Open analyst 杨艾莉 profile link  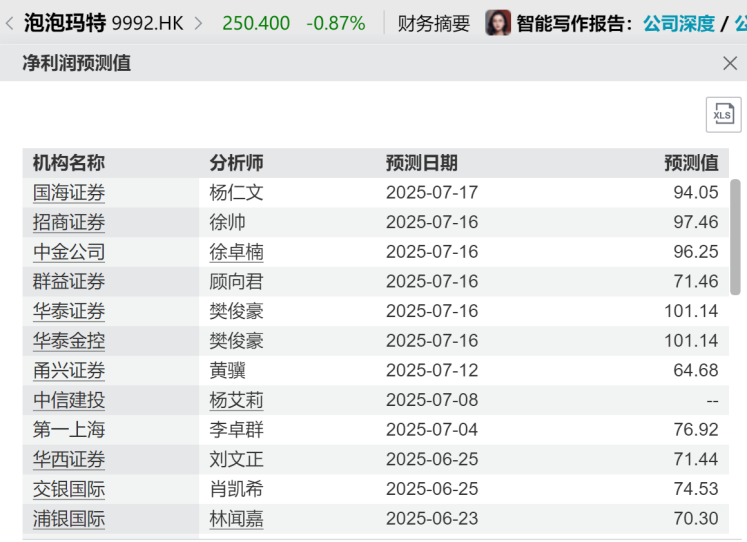[x=236, y=400]
